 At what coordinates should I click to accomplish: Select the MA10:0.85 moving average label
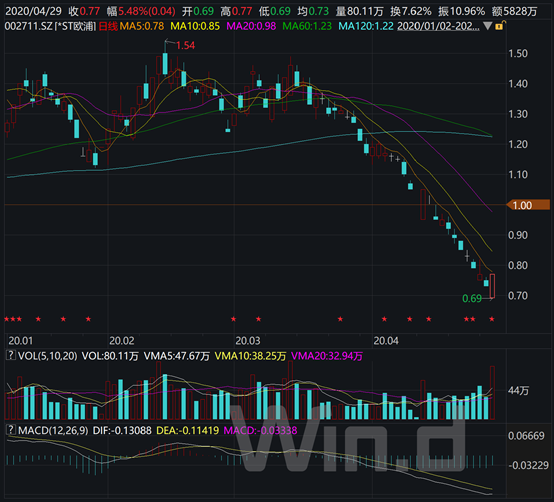click(195, 26)
